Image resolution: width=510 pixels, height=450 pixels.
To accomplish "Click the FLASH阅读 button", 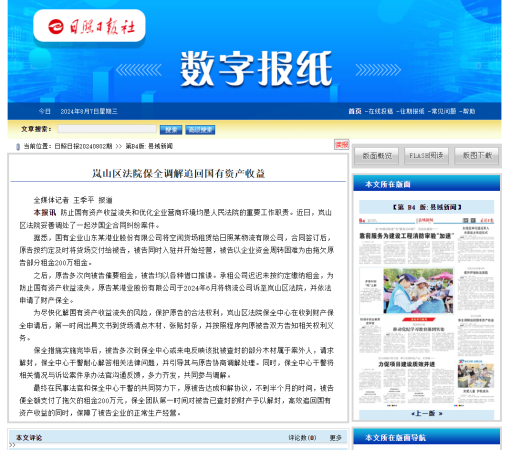I will [426, 156].
